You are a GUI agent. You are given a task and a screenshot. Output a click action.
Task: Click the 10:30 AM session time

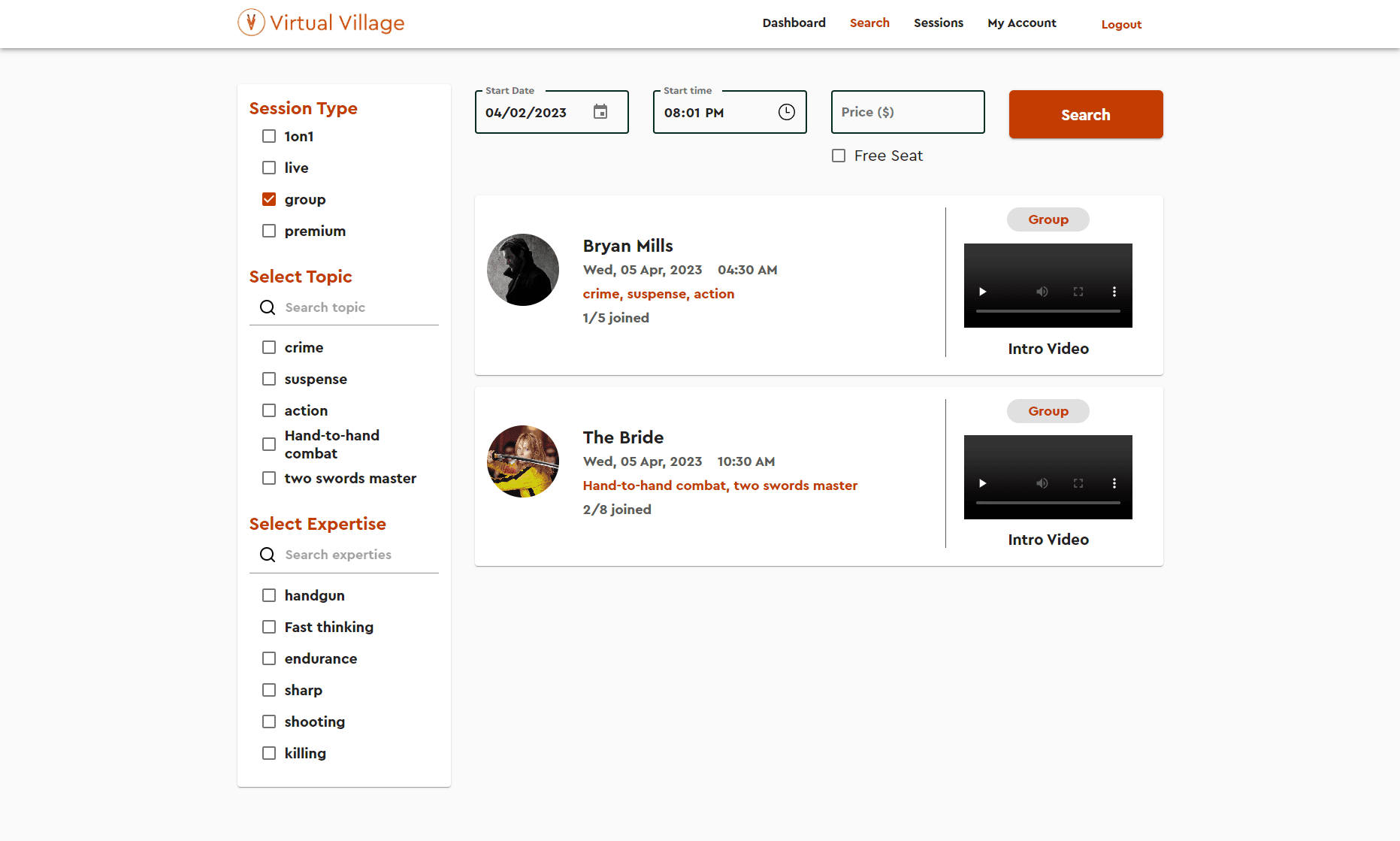(746, 461)
